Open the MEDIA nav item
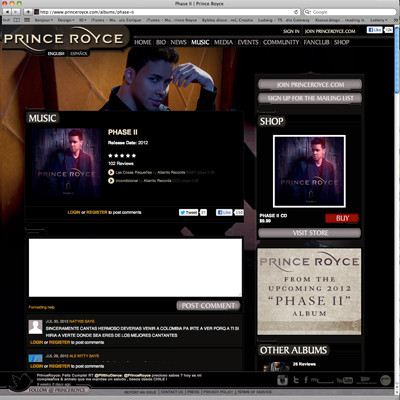The height and width of the screenshot is (400, 400). [223, 42]
